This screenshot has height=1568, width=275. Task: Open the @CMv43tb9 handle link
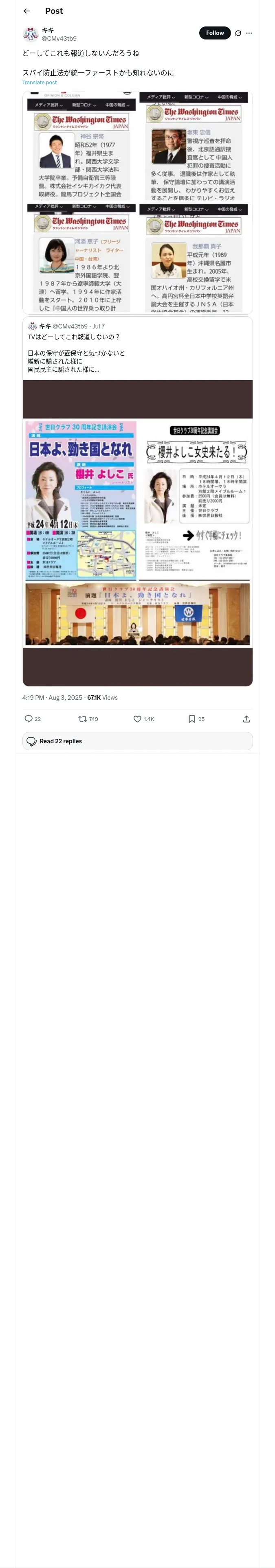point(59,38)
